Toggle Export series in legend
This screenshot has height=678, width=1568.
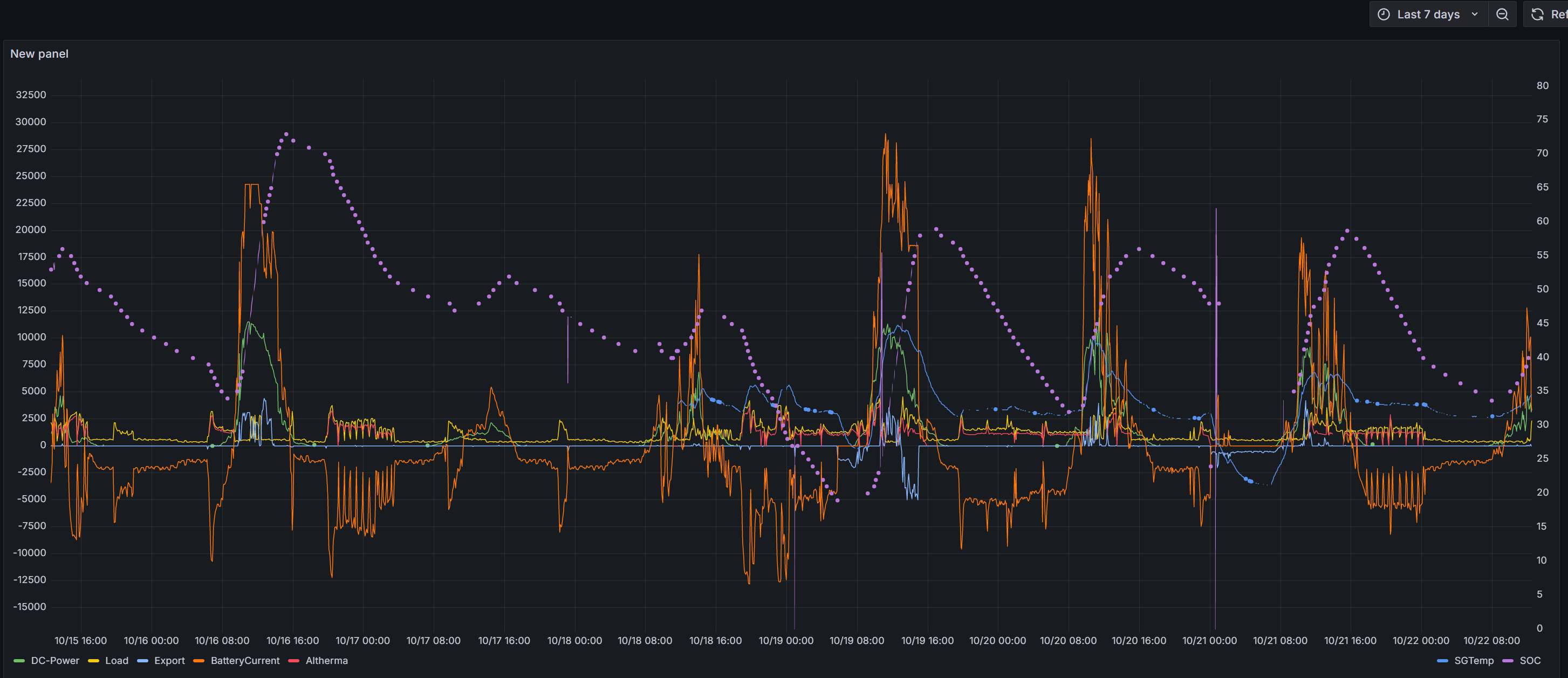click(169, 660)
